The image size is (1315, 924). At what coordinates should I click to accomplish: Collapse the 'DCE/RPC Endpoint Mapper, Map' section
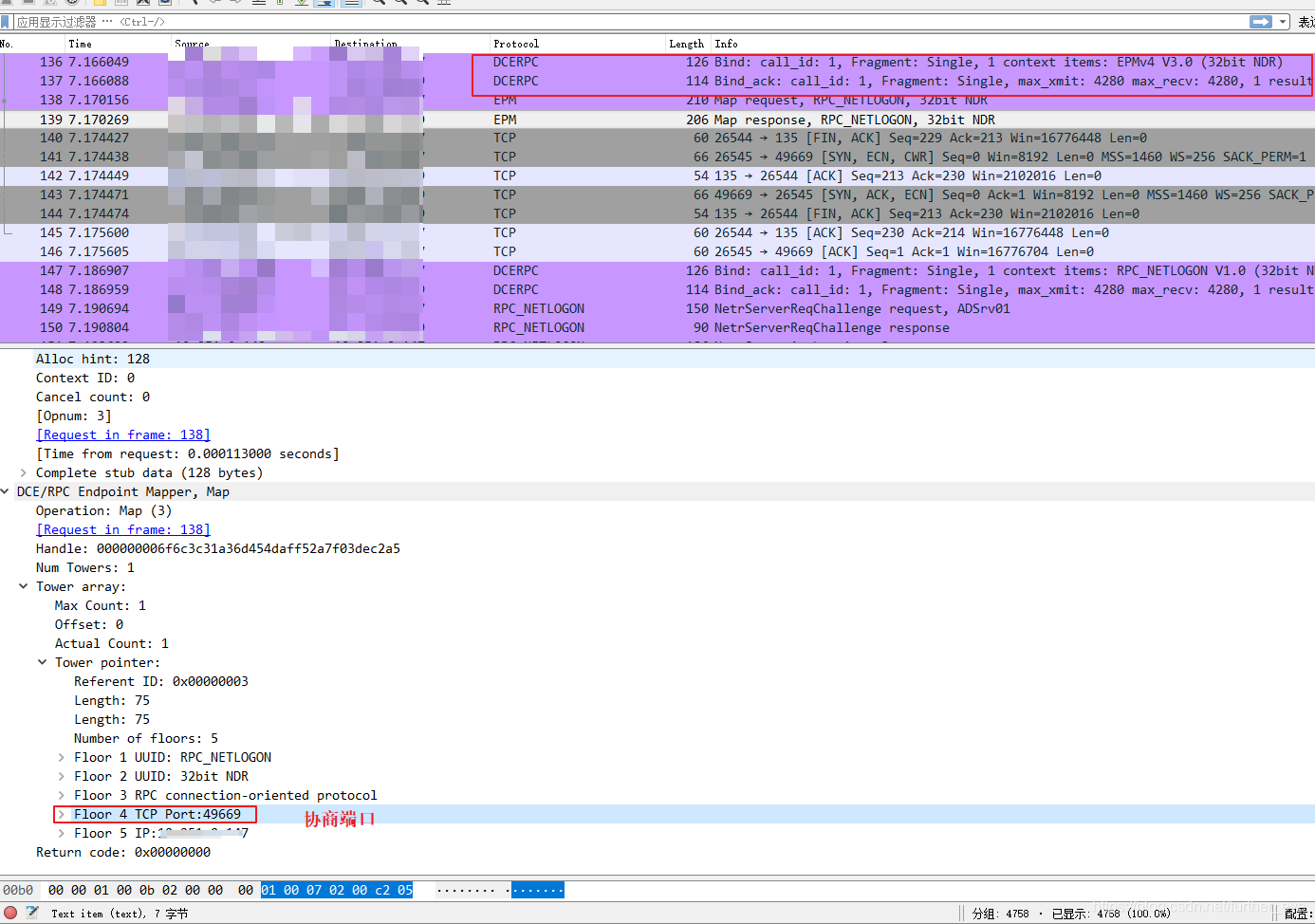pyautogui.click(x=6, y=491)
